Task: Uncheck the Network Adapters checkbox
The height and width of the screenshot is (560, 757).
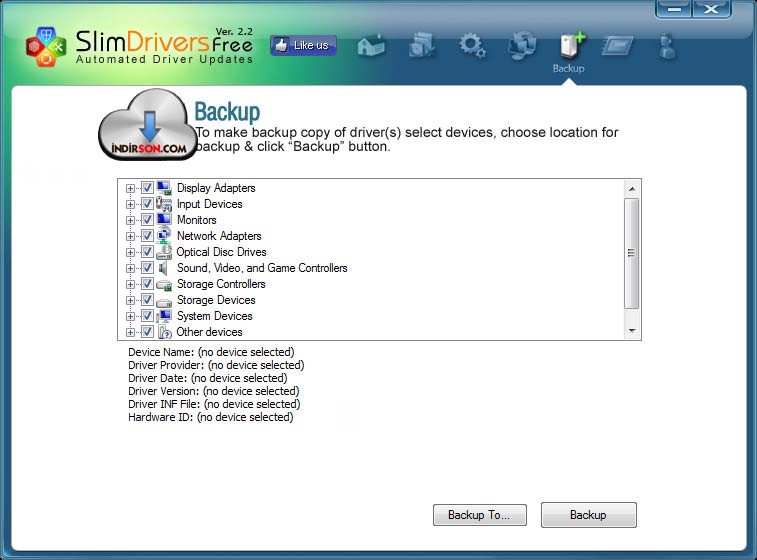Action: click(x=147, y=236)
